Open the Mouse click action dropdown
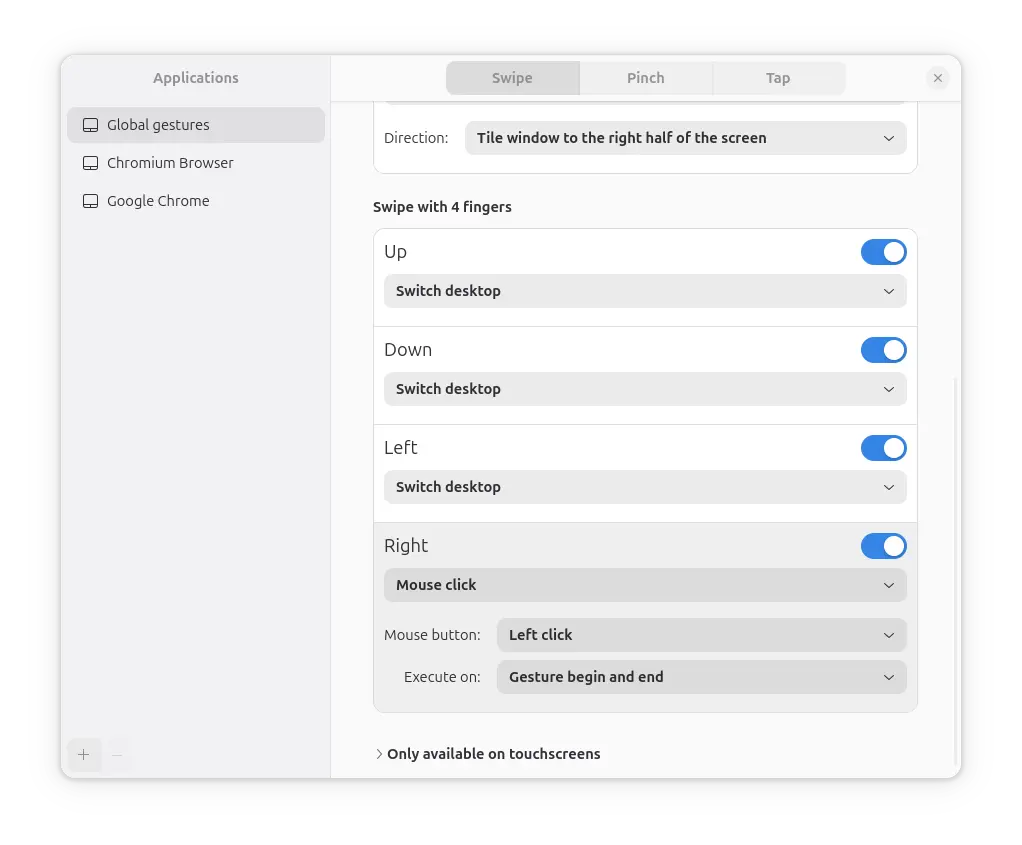The image size is (1022, 845). pos(645,585)
